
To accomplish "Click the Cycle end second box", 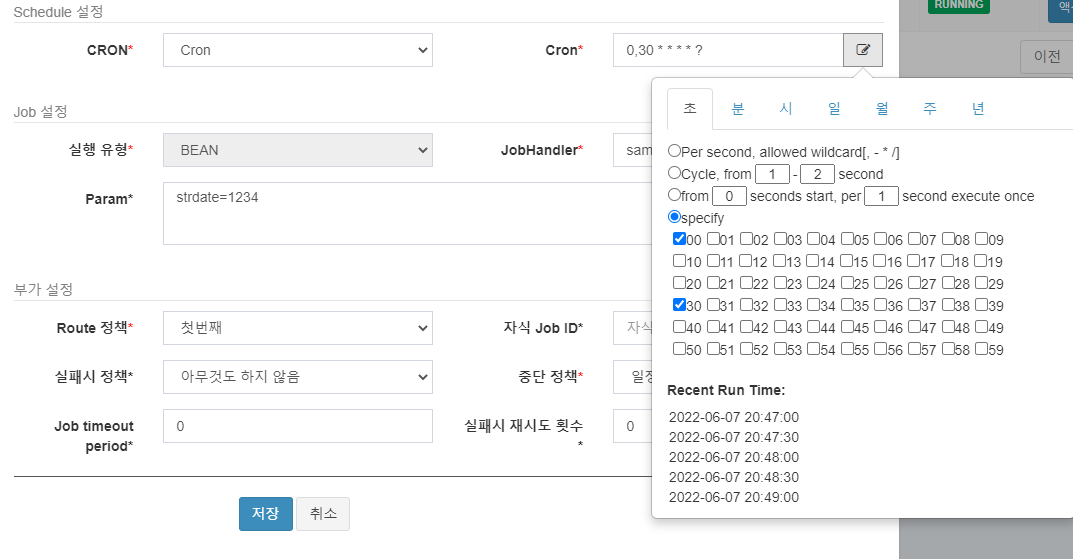I will [x=817, y=174].
